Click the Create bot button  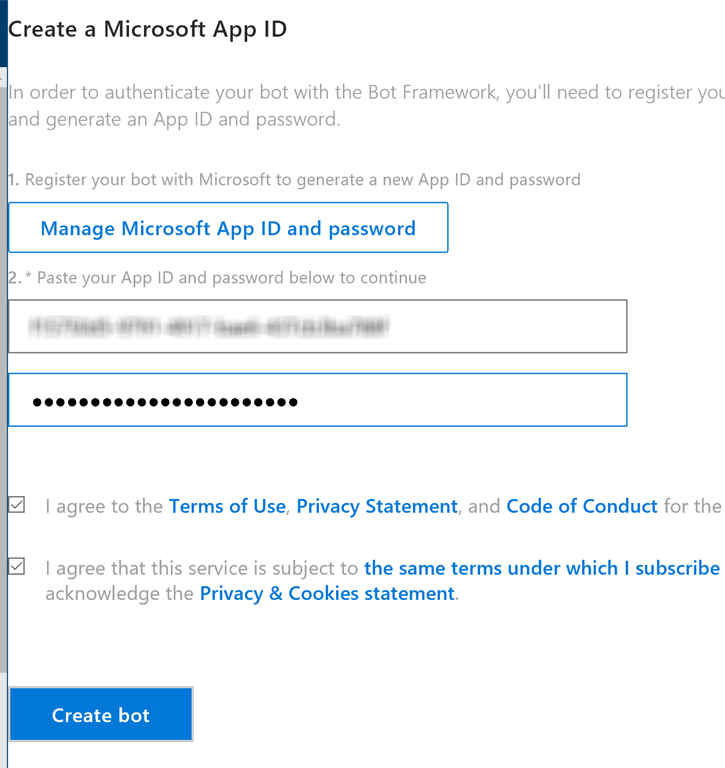coord(101,714)
